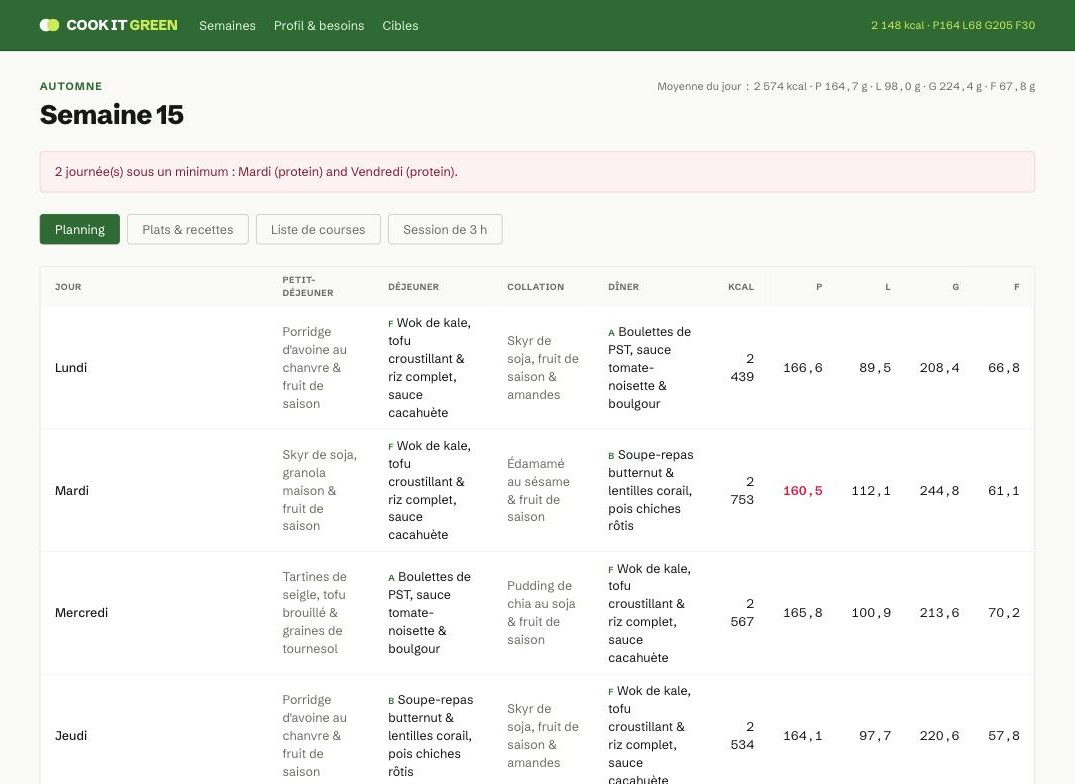Click Jeudi protein value 164,1
1075x784 pixels.
(x=803, y=735)
